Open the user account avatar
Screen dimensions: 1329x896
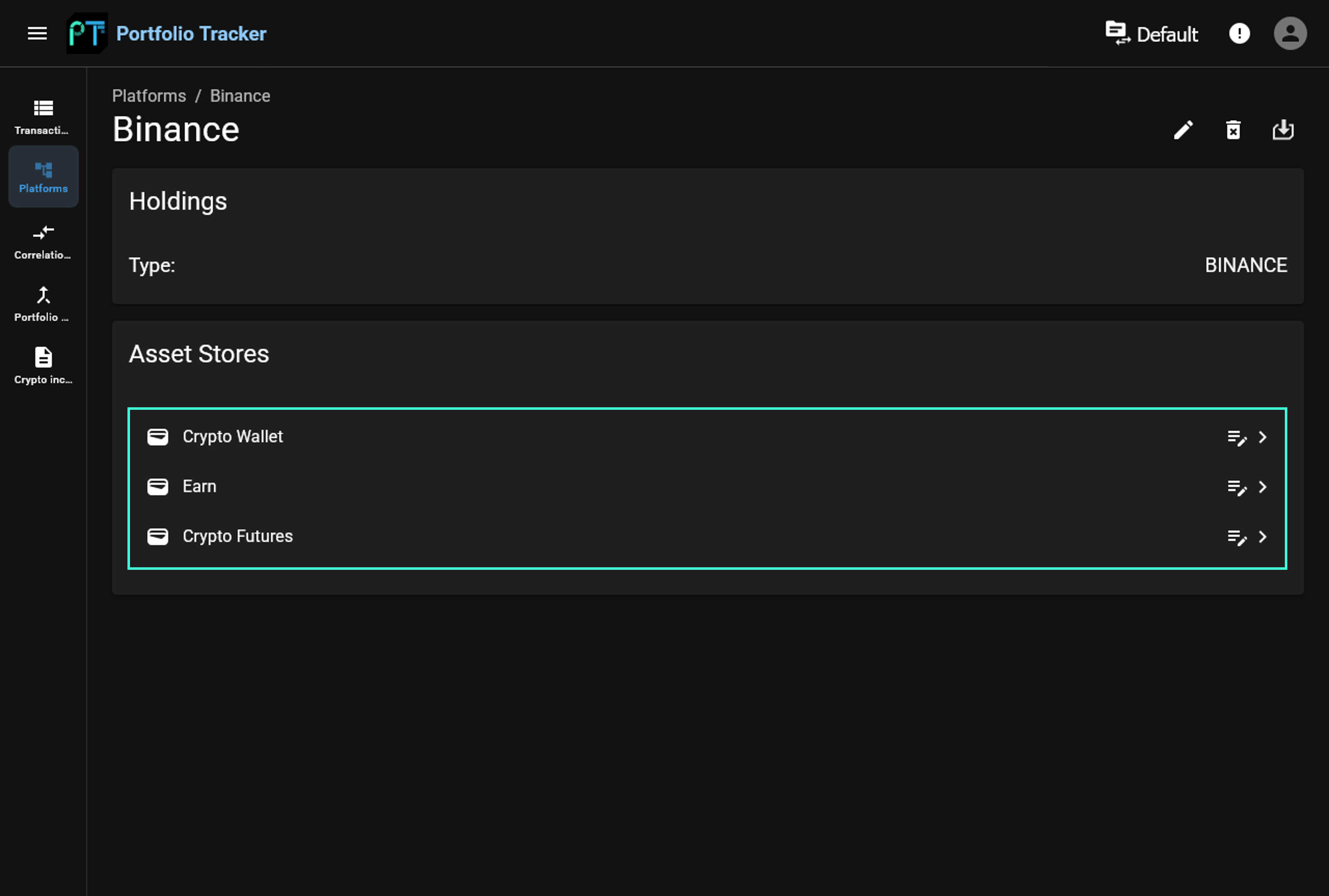pos(1290,33)
